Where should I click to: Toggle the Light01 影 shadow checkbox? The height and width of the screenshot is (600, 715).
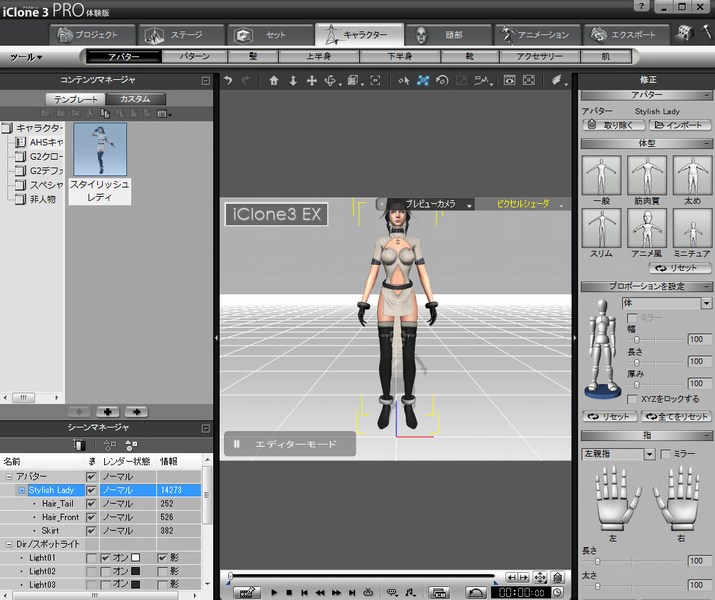tap(162, 558)
